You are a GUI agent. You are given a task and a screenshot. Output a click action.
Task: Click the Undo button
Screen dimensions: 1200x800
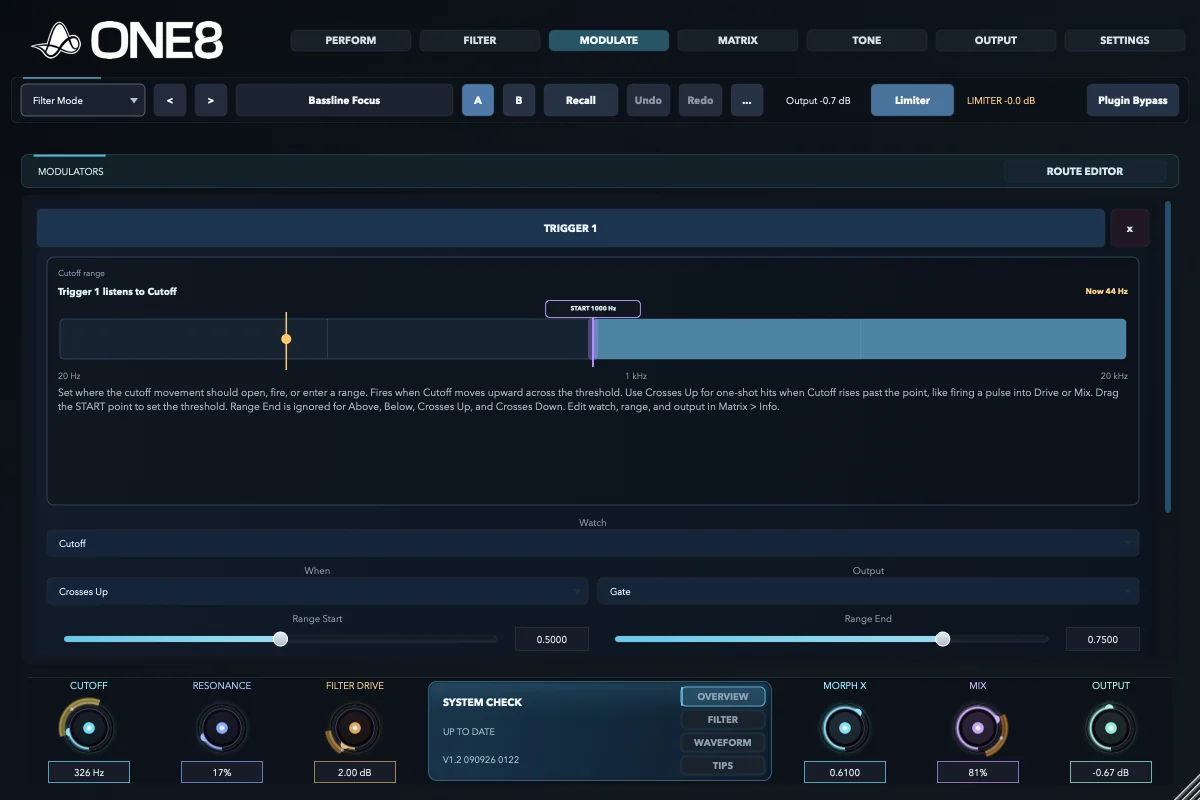click(648, 100)
